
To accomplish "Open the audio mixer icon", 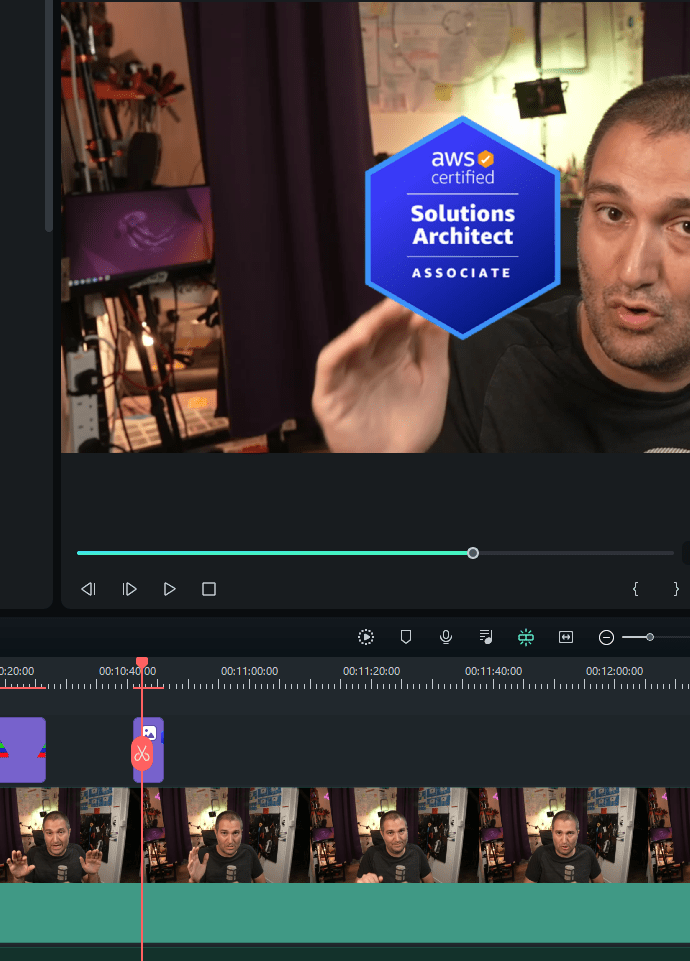I will click(x=486, y=637).
